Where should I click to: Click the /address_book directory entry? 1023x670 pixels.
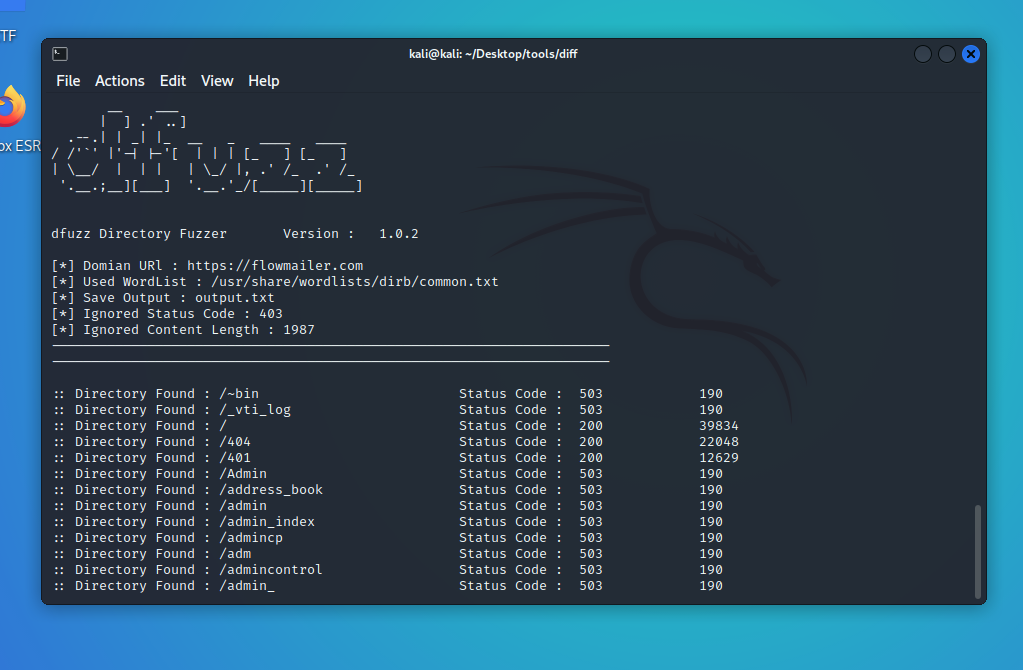pos(271,489)
